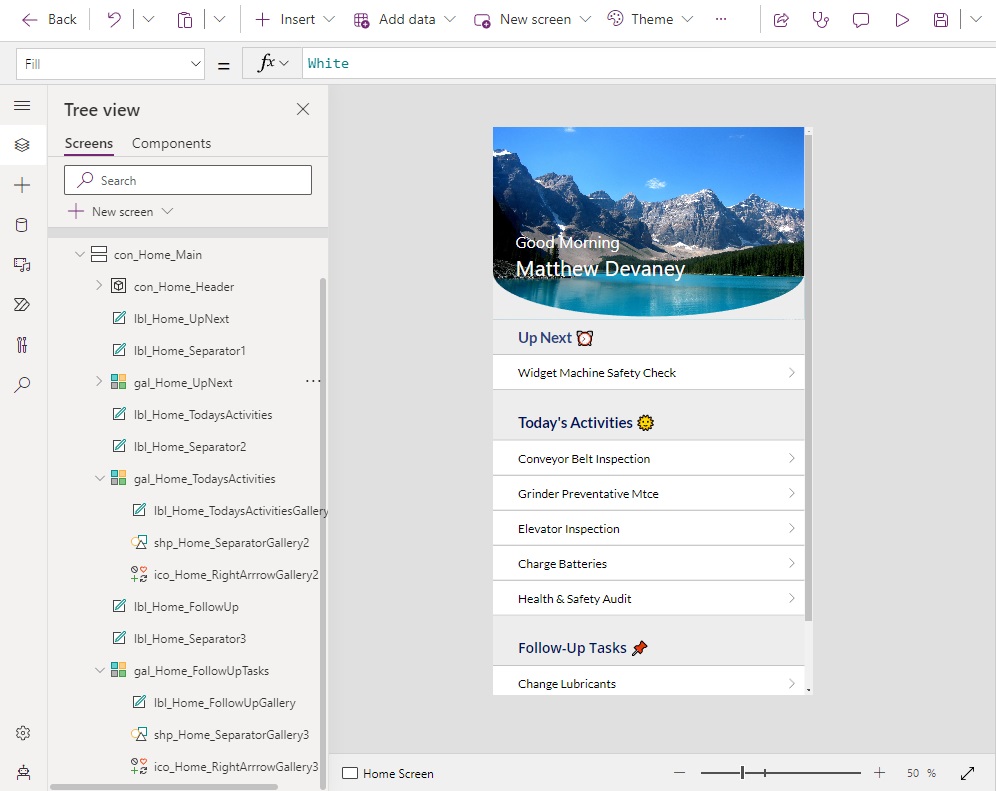Screen dimensions: 996x791
Task: Click the Insert plus icon in left rail
Action: (22, 185)
